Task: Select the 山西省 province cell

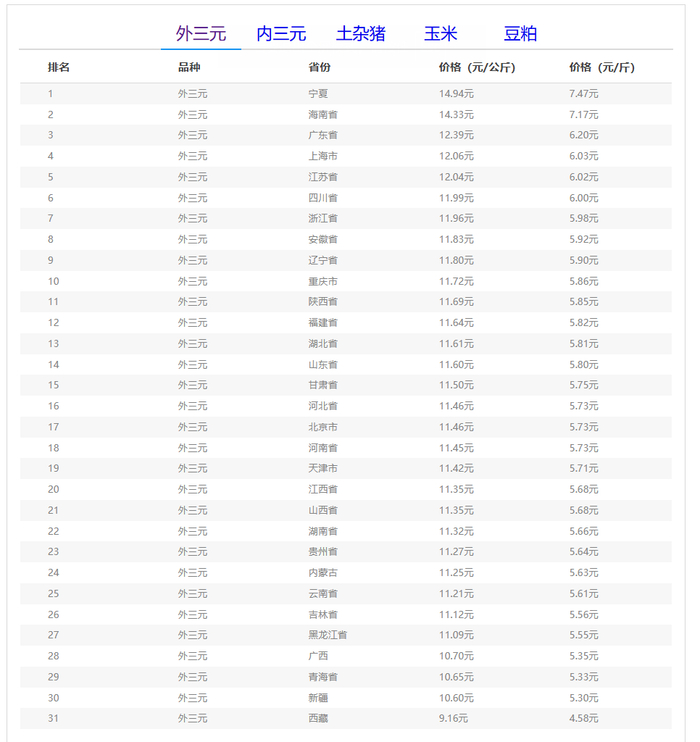Action: (323, 510)
